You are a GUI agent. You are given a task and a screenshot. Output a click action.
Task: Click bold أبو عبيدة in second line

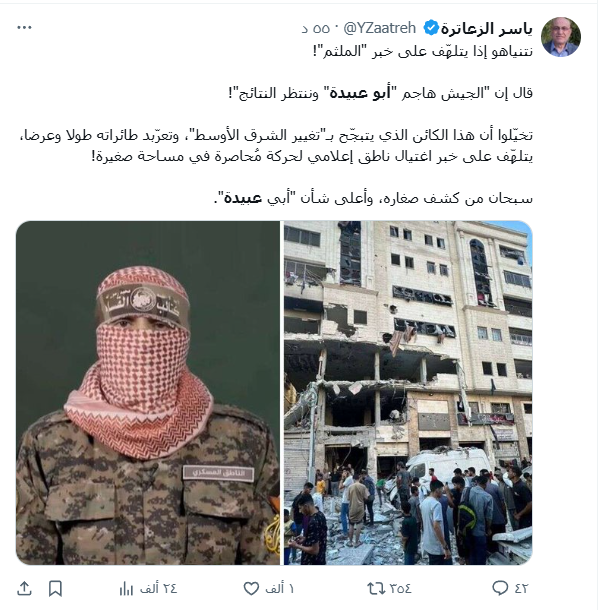360,93
